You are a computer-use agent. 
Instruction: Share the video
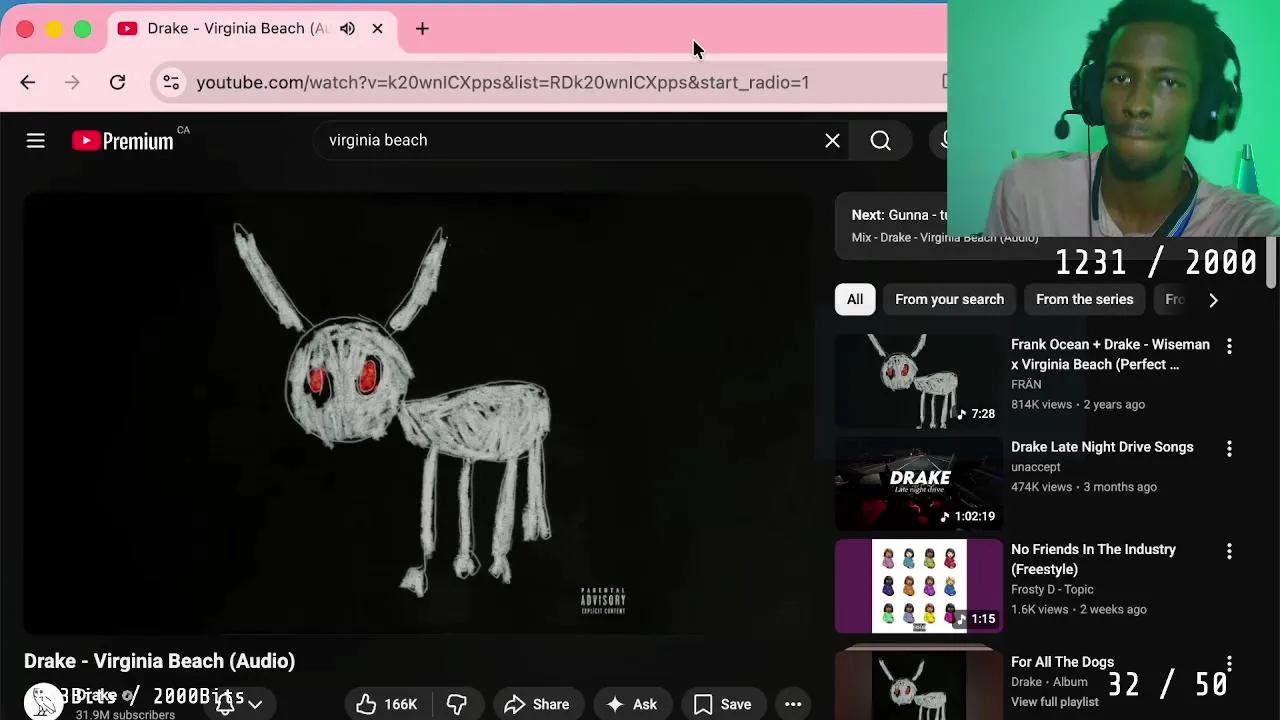537,704
